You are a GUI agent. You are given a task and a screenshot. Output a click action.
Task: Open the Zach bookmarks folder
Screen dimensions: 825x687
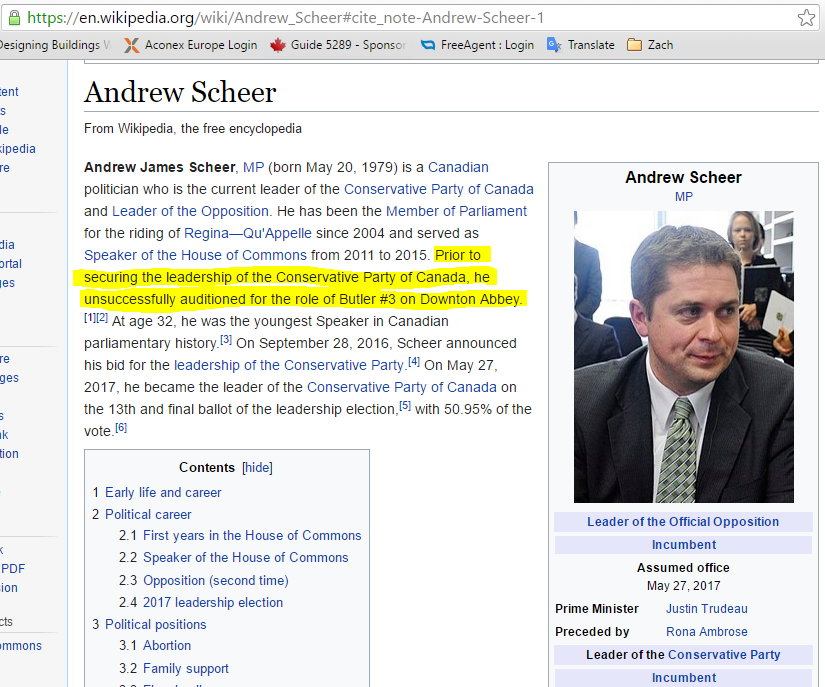click(x=650, y=45)
